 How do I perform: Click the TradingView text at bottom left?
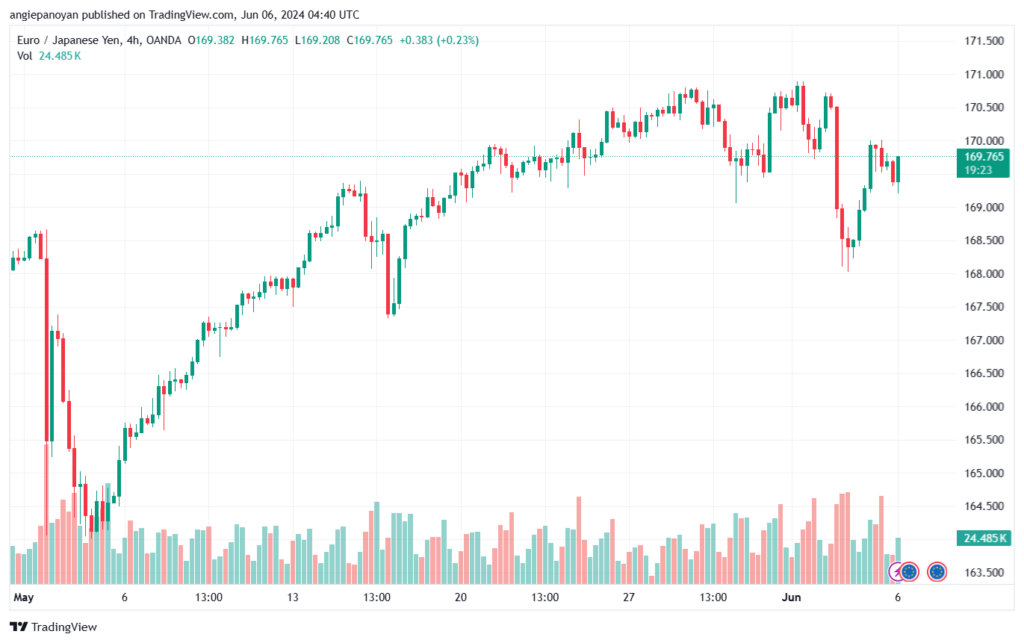[62, 627]
